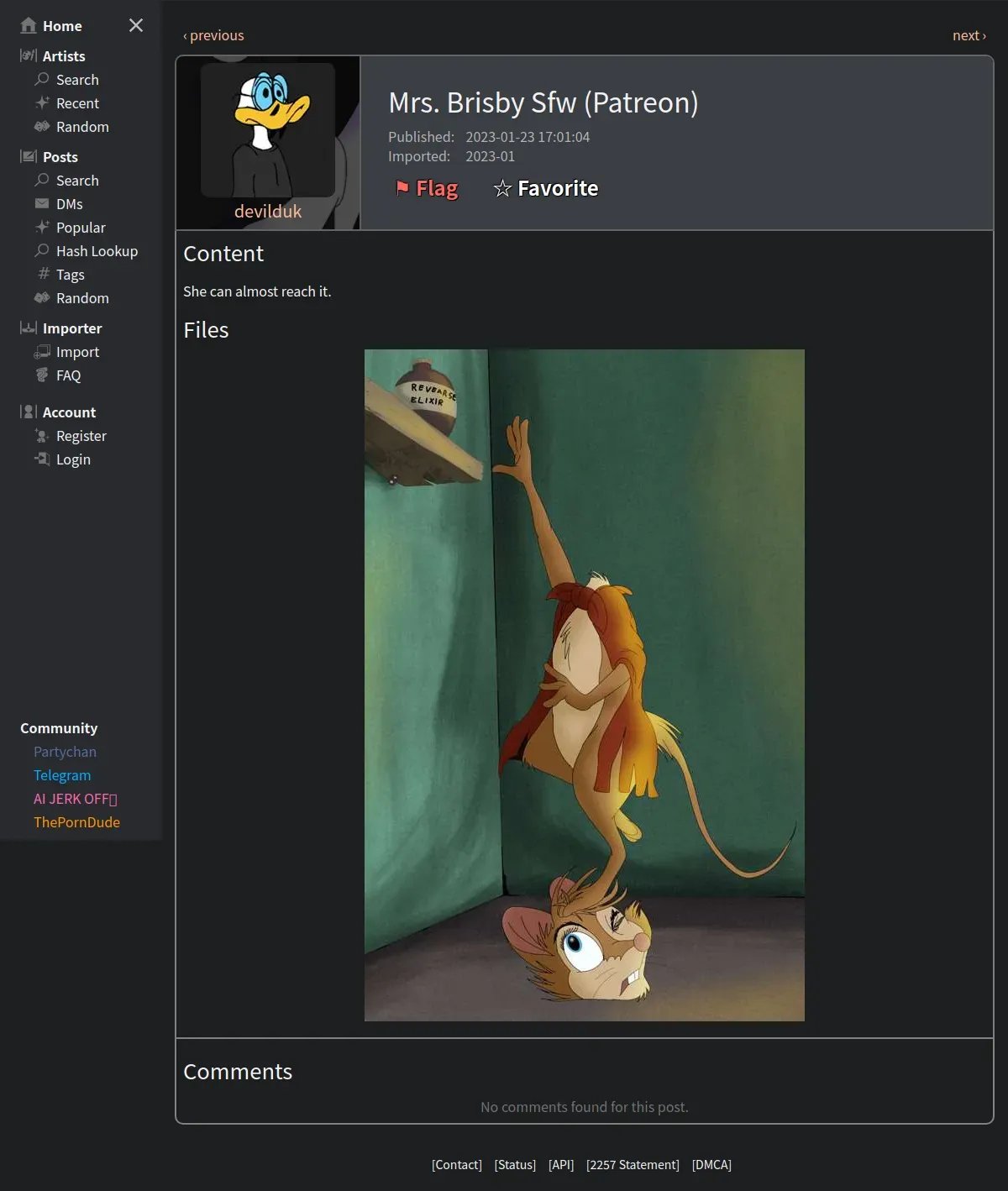Click the hash icon beside Tags
This screenshot has height=1191, width=1008.
44,274
